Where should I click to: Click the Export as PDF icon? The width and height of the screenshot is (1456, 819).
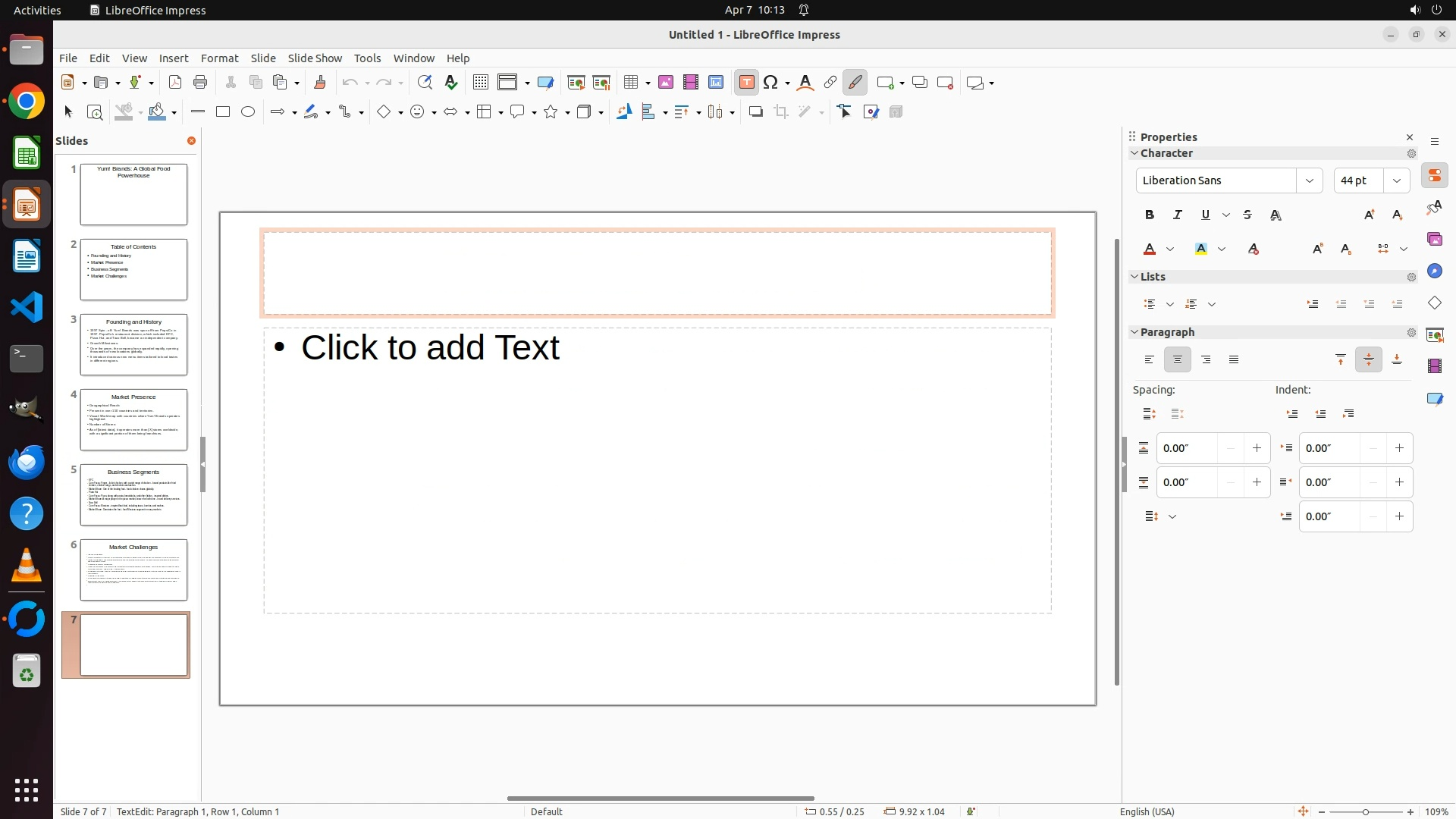(175, 83)
